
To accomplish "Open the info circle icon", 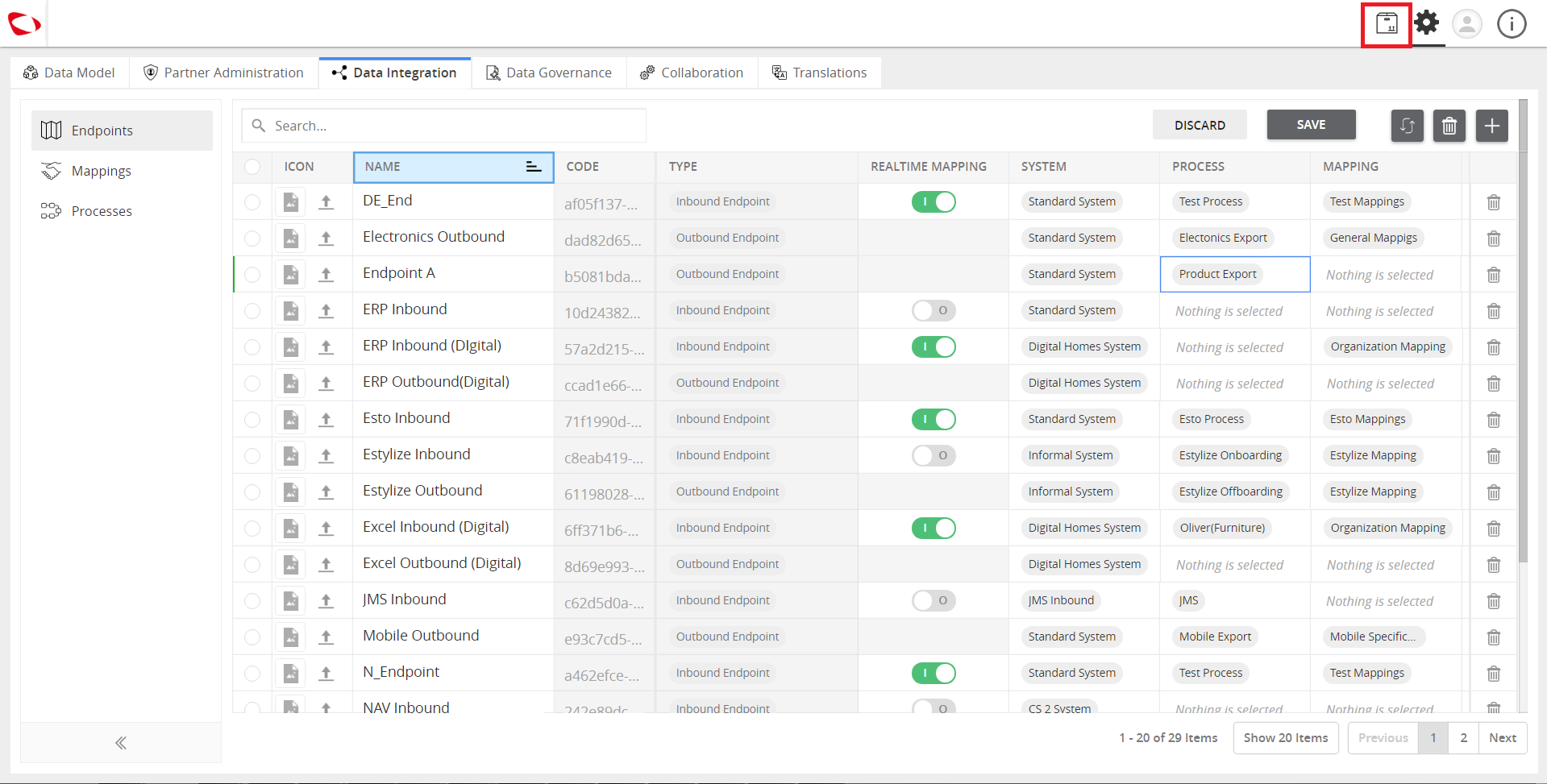I will pyautogui.click(x=1512, y=24).
